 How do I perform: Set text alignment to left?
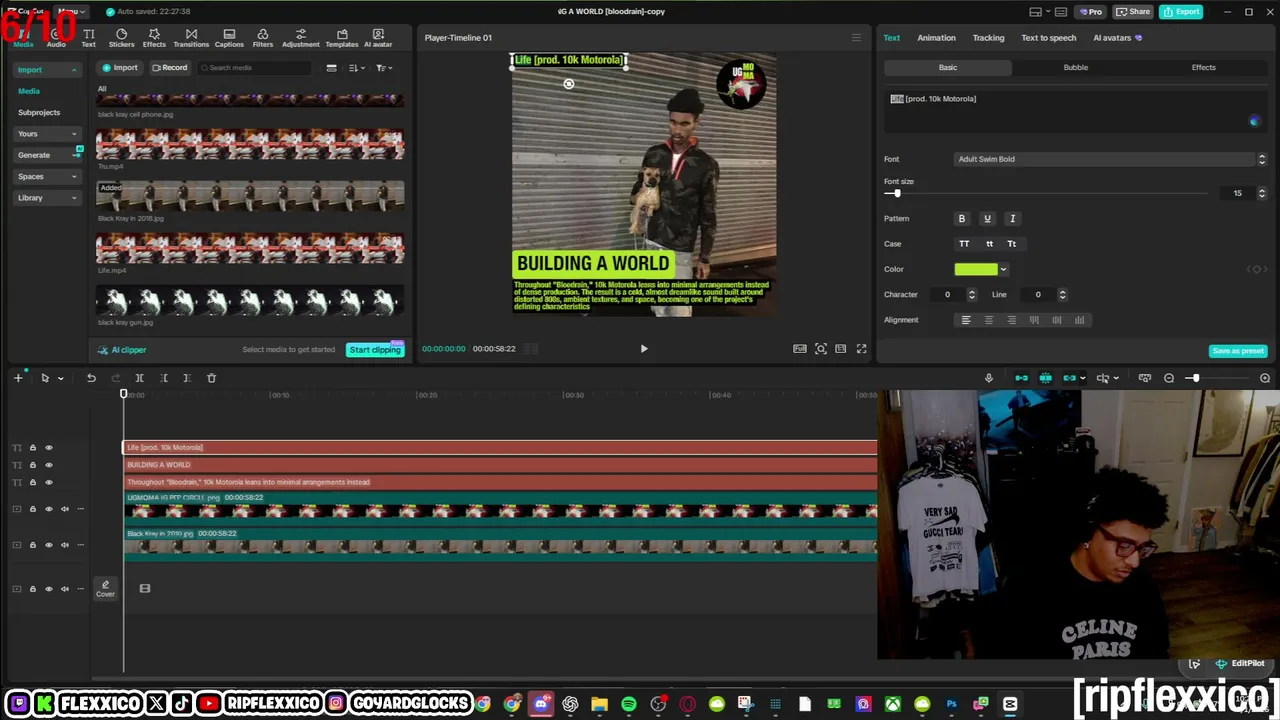click(x=966, y=320)
